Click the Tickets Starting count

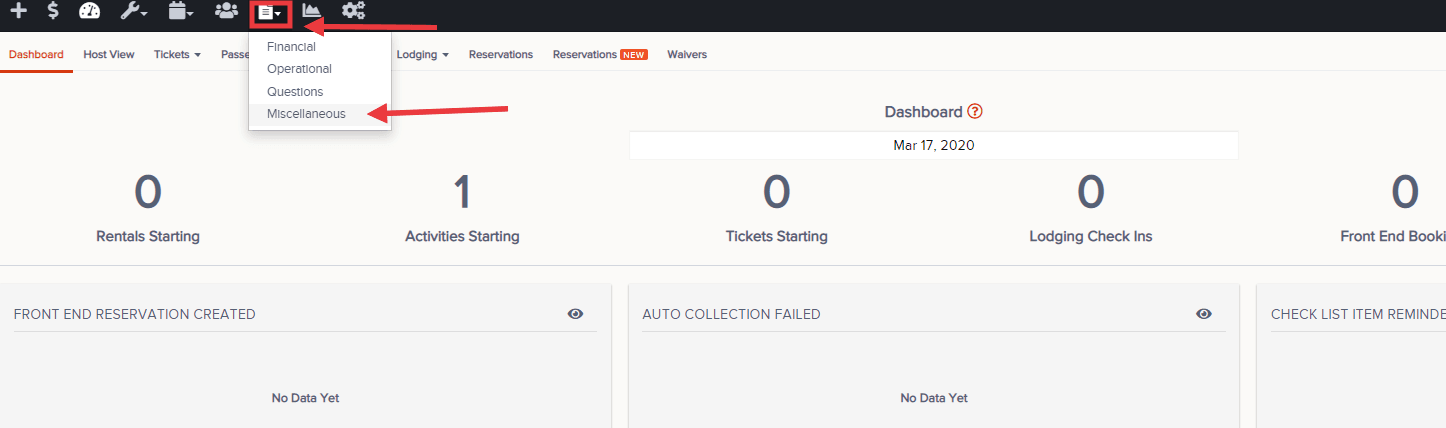(x=777, y=192)
